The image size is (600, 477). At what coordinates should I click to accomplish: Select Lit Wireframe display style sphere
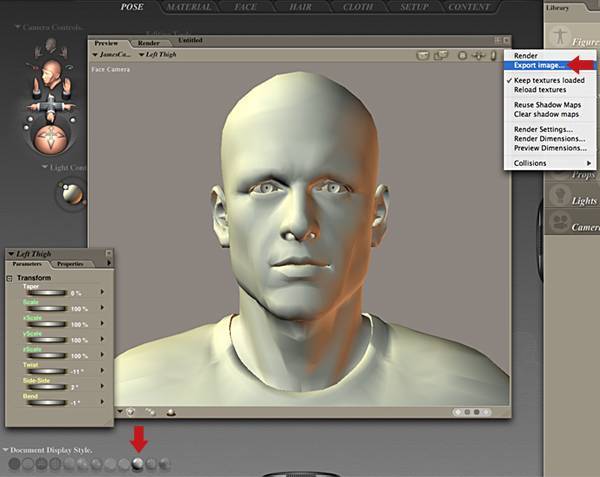click(x=69, y=464)
